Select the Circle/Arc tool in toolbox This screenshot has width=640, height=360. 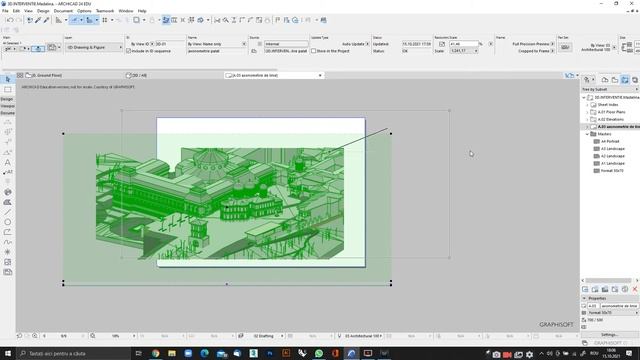[x=7, y=222]
